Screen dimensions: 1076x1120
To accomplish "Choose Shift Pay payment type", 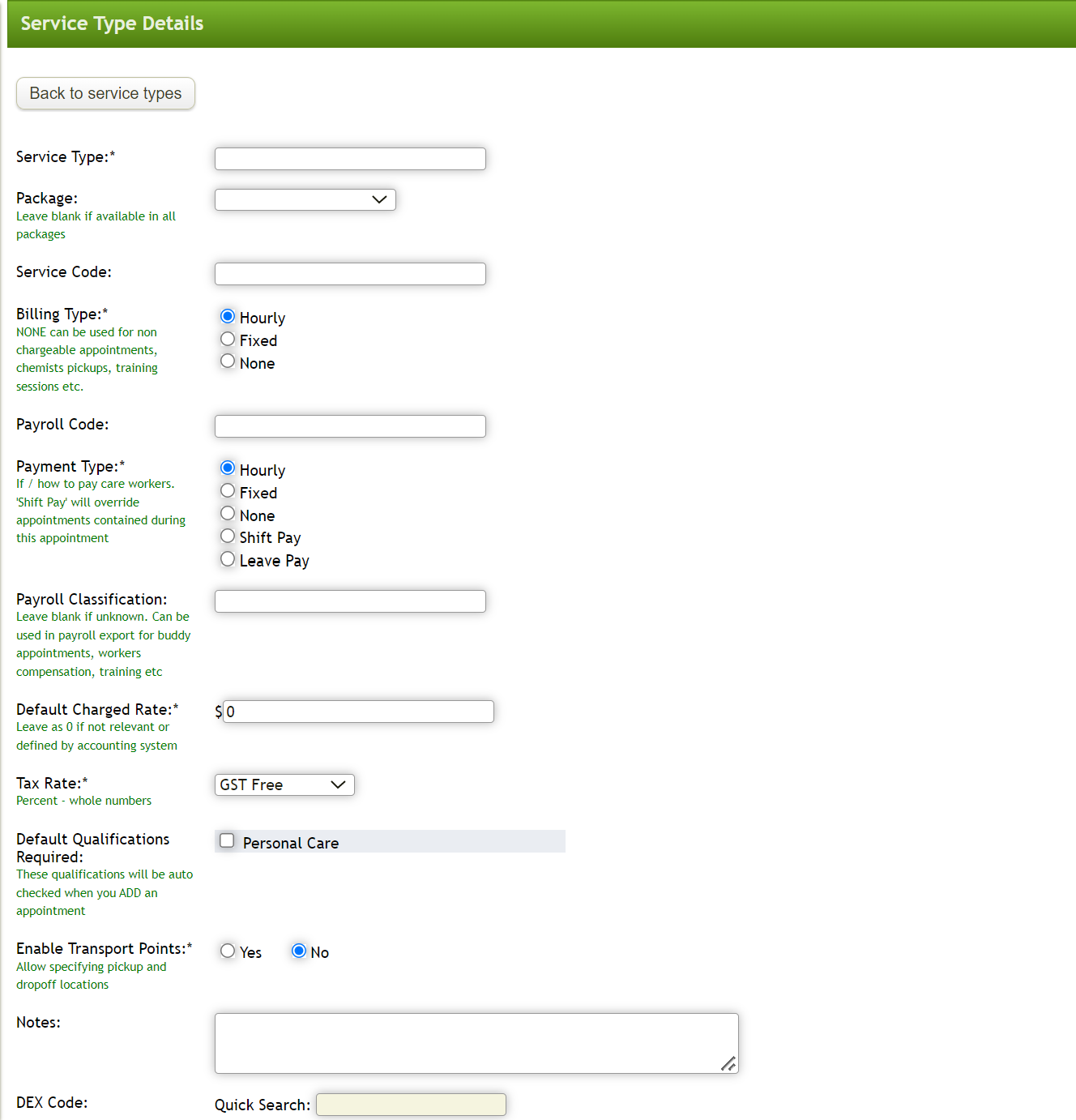I will point(228,536).
